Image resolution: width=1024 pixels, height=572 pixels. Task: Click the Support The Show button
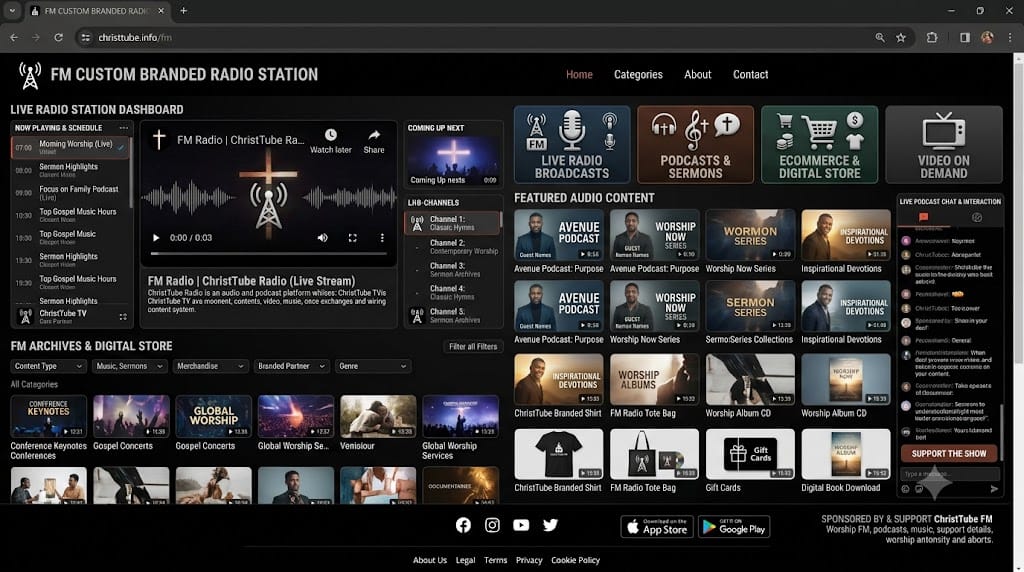[x=949, y=453]
